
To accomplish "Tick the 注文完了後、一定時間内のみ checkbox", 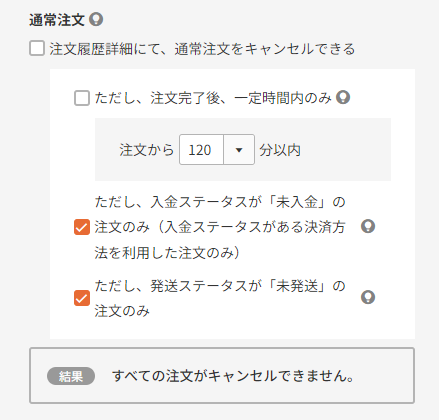I will [82, 98].
